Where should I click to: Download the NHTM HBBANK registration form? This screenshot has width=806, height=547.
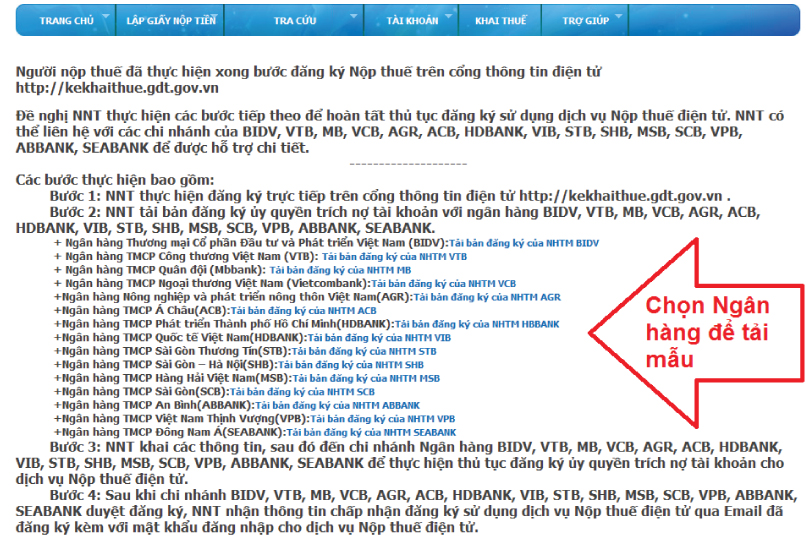point(477,324)
